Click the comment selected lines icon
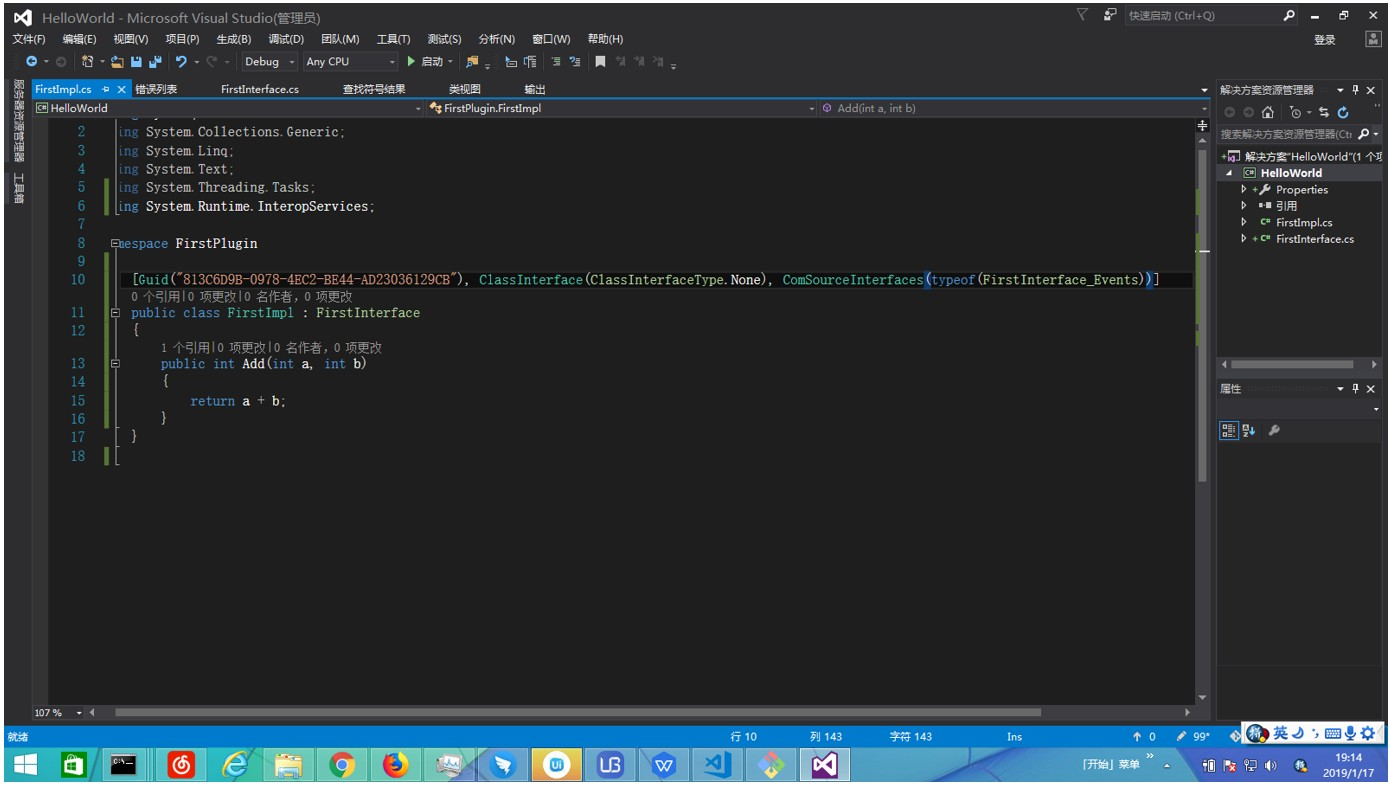Viewport: 1390px width, 785px height. (556, 62)
